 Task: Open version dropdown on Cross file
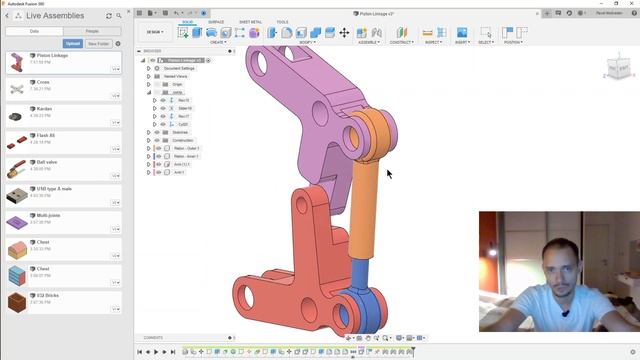click(116, 96)
